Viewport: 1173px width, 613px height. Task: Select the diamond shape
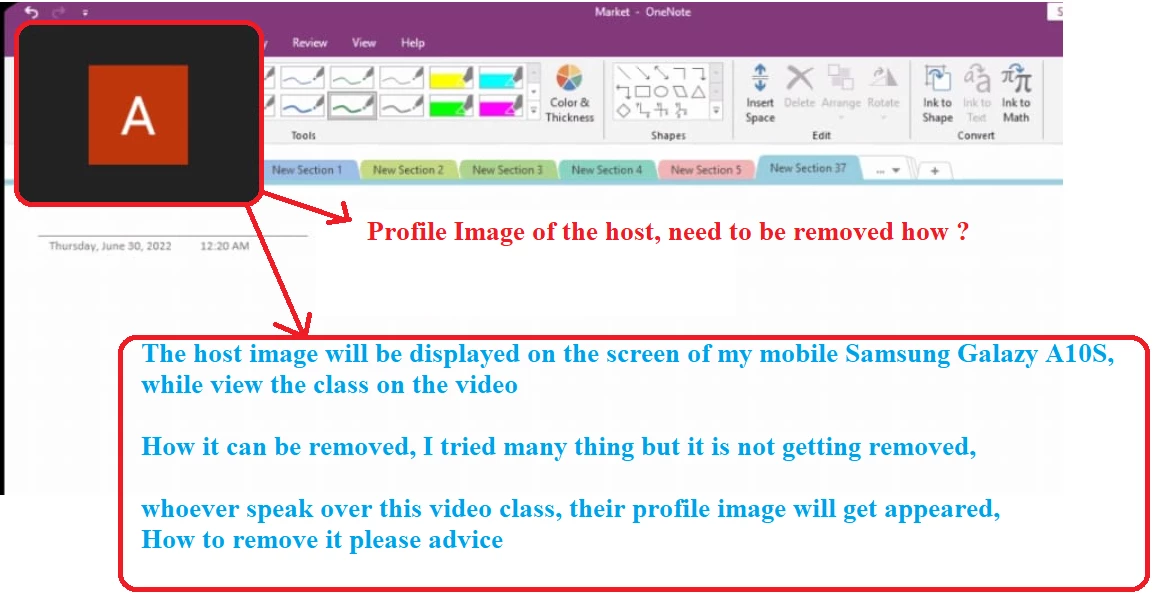(x=624, y=111)
